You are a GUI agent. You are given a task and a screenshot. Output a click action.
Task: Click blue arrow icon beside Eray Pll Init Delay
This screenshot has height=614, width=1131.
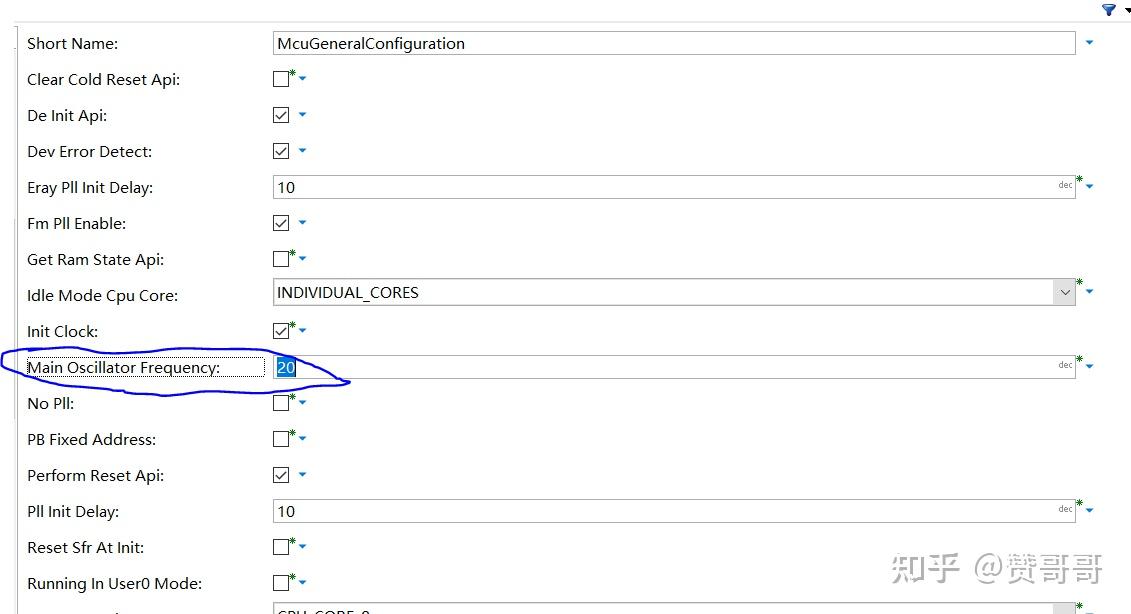1089,187
